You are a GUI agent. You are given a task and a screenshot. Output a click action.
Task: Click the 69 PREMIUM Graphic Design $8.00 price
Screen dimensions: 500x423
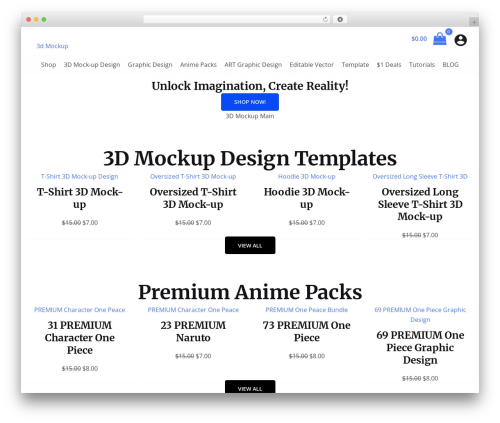tap(431, 379)
